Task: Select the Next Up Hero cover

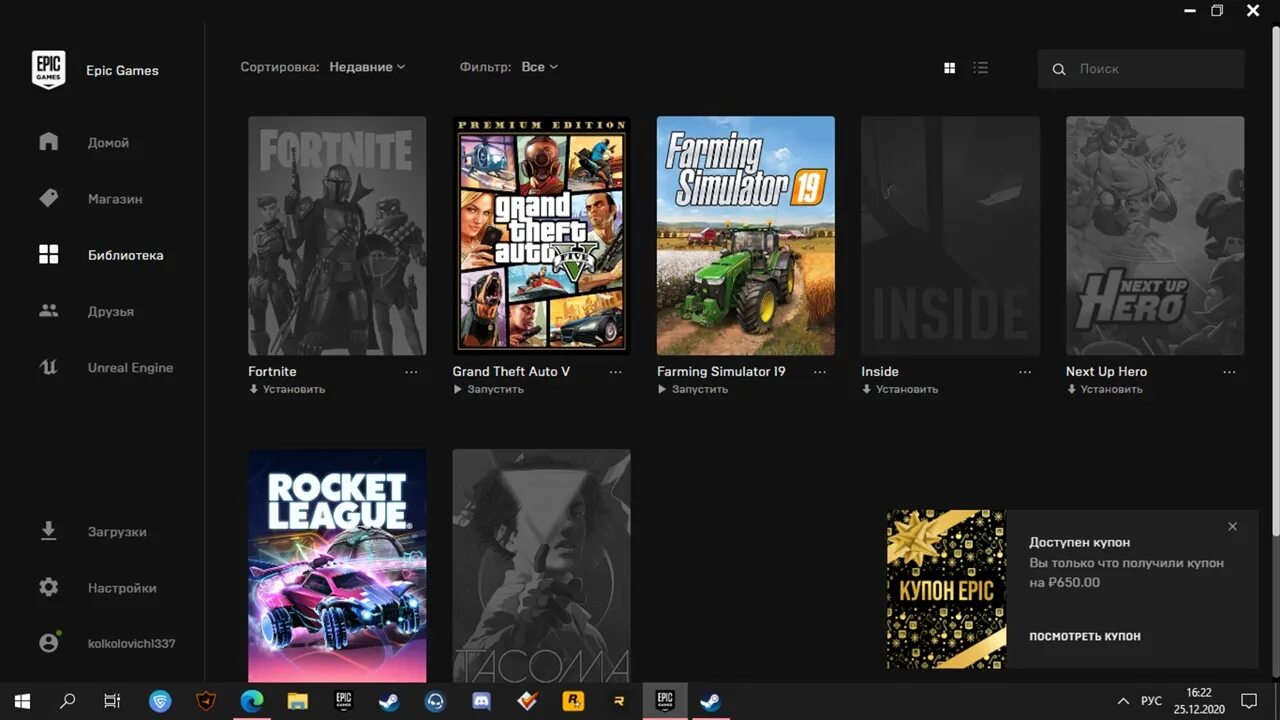Action: click(x=1155, y=235)
